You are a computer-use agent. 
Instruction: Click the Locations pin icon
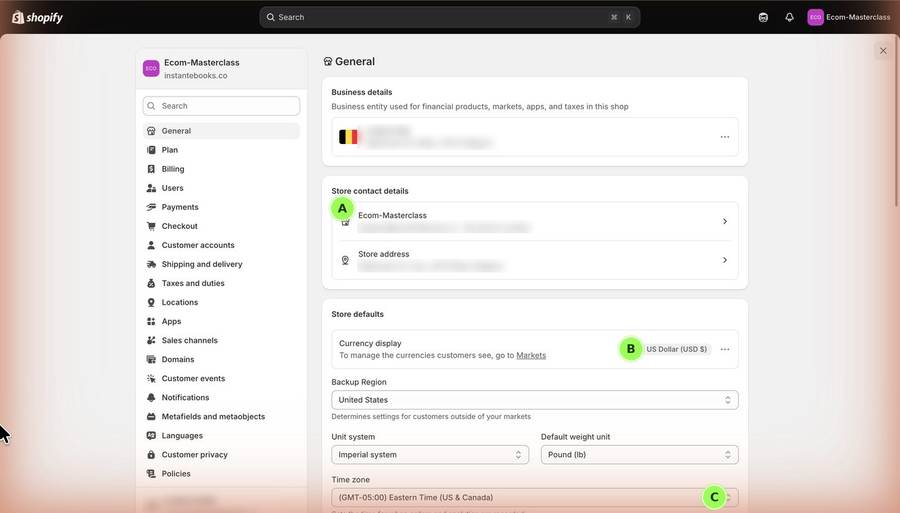(x=151, y=302)
